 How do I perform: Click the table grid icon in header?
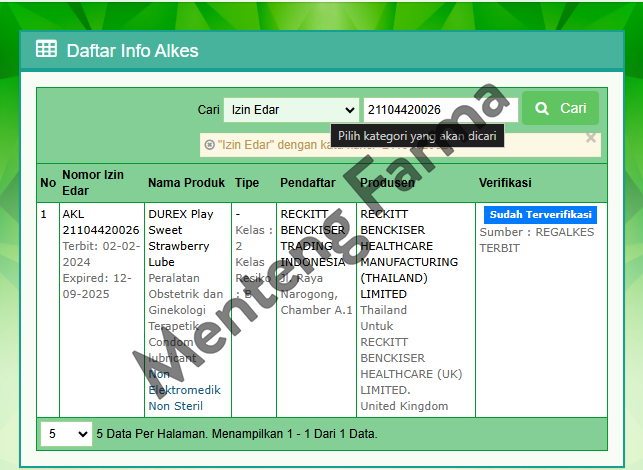click(46, 50)
